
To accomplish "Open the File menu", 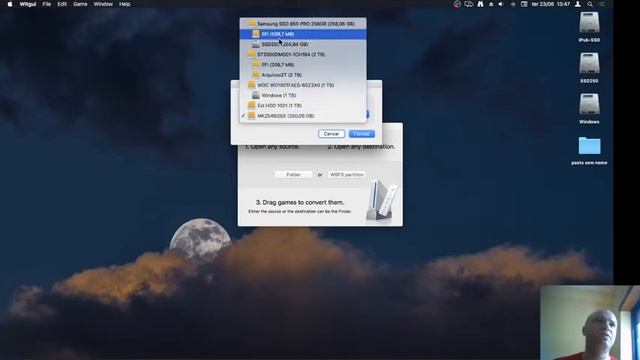I will [47, 4].
